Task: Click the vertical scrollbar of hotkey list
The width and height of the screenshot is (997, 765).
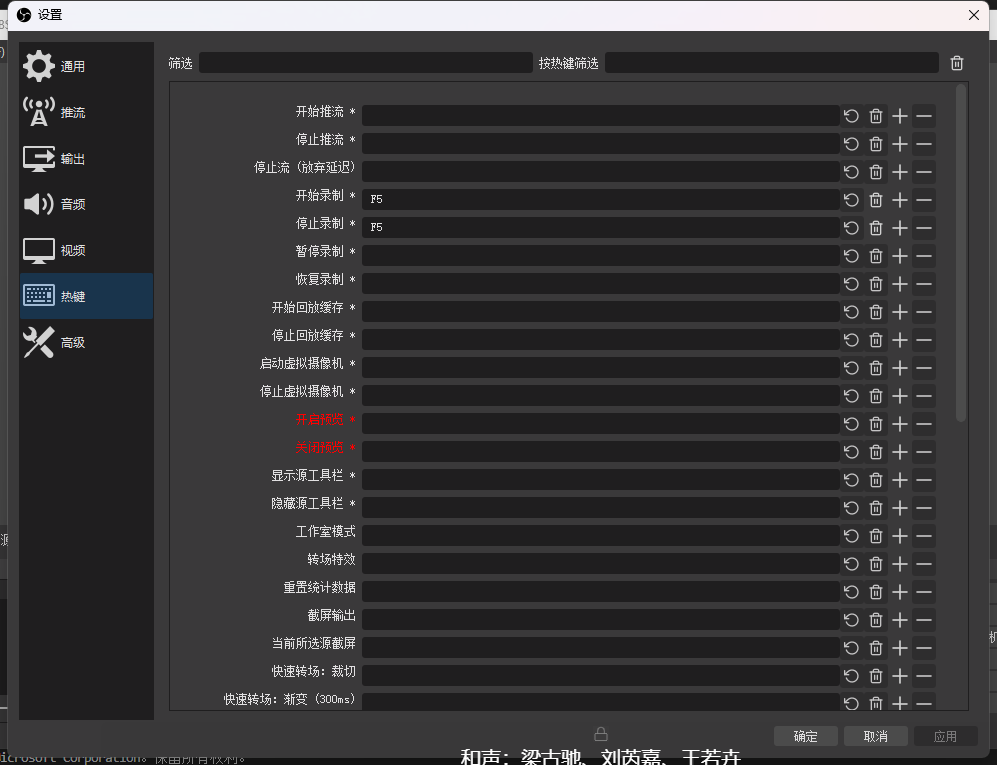Action: [x=961, y=250]
